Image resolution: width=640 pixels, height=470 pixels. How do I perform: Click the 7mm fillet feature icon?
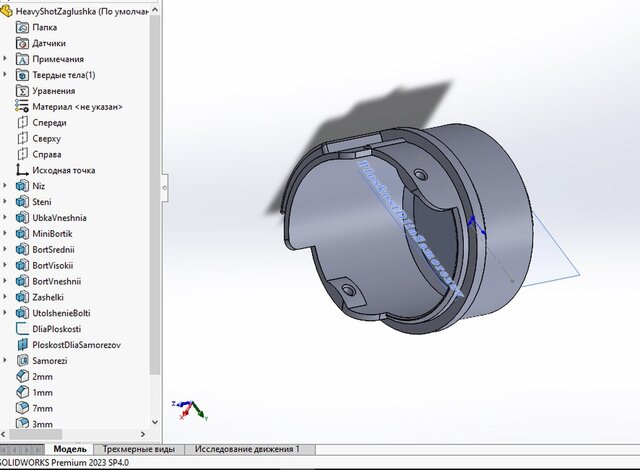point(22,409)
